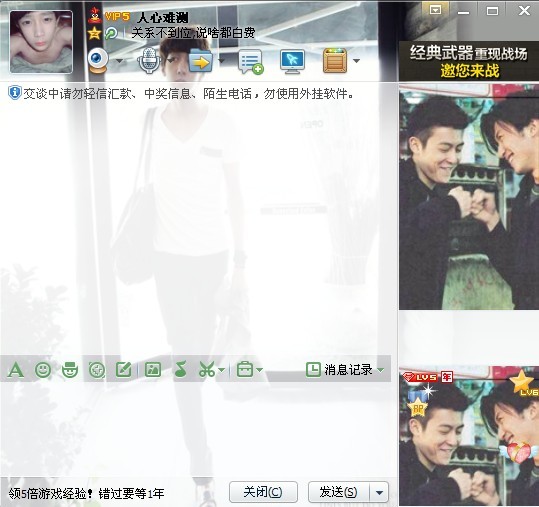
Task: Click the contact's QQ show image
Action: coord(469,196)
